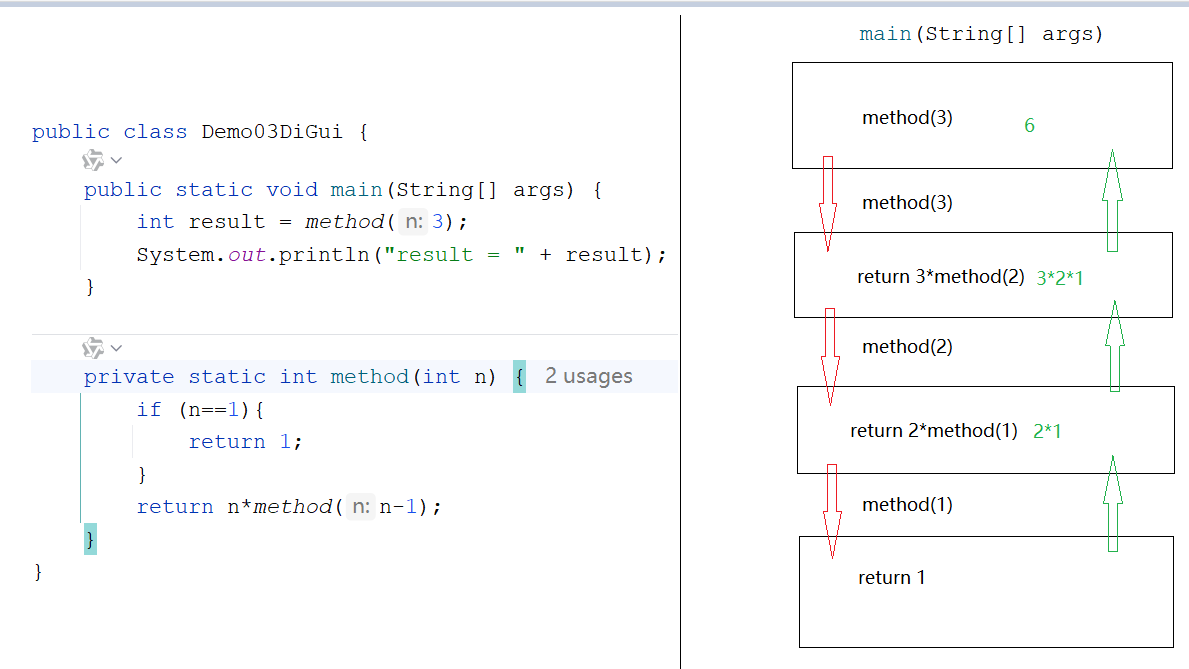Click the AI assistant icon above private method

93,347
